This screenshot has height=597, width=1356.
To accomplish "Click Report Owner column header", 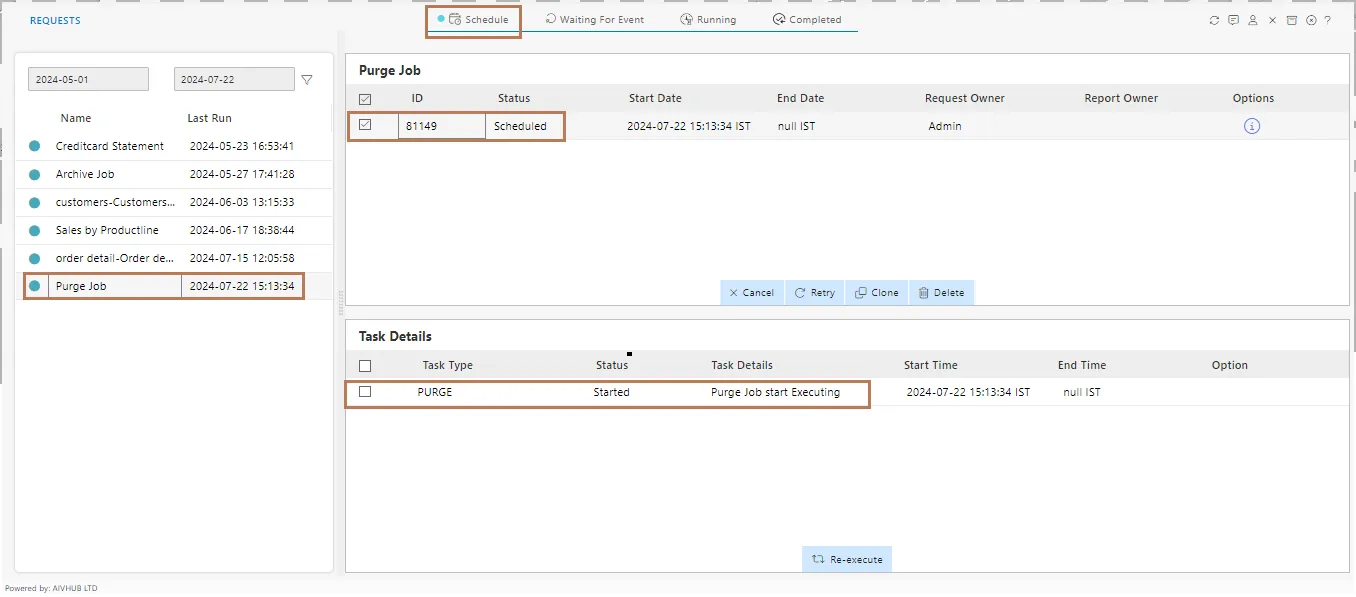I will [x=1121, y=98].
